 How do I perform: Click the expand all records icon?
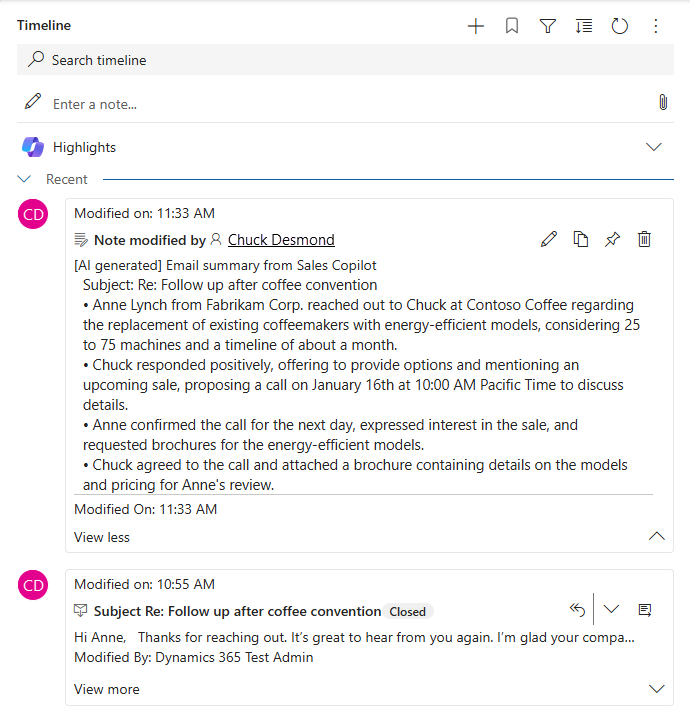click(x=584, y=26)
